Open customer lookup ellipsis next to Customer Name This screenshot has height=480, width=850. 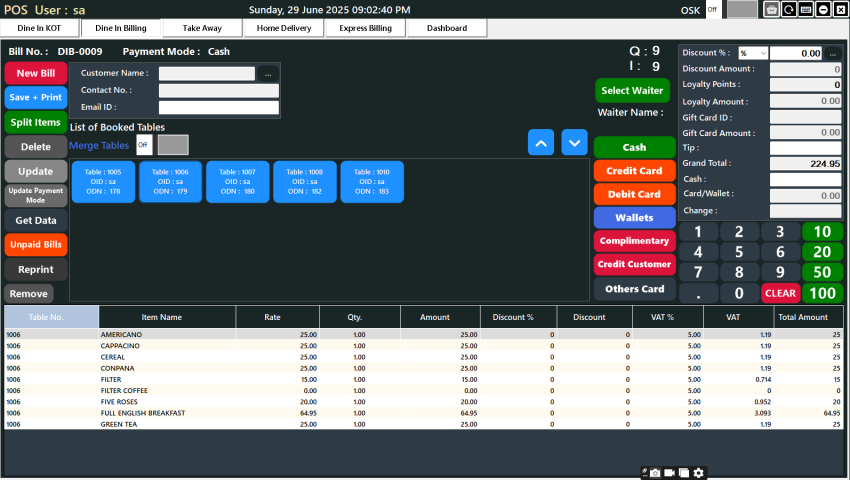click(268, 74)
